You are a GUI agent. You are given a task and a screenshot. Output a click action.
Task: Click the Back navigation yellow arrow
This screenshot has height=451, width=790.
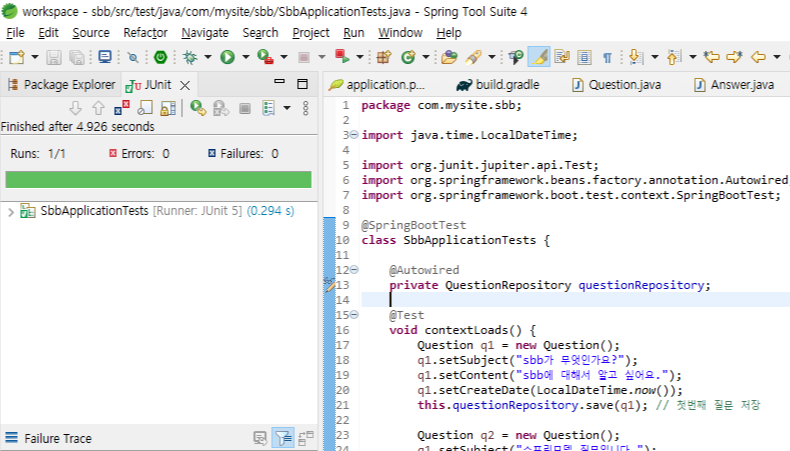point(758,57)
